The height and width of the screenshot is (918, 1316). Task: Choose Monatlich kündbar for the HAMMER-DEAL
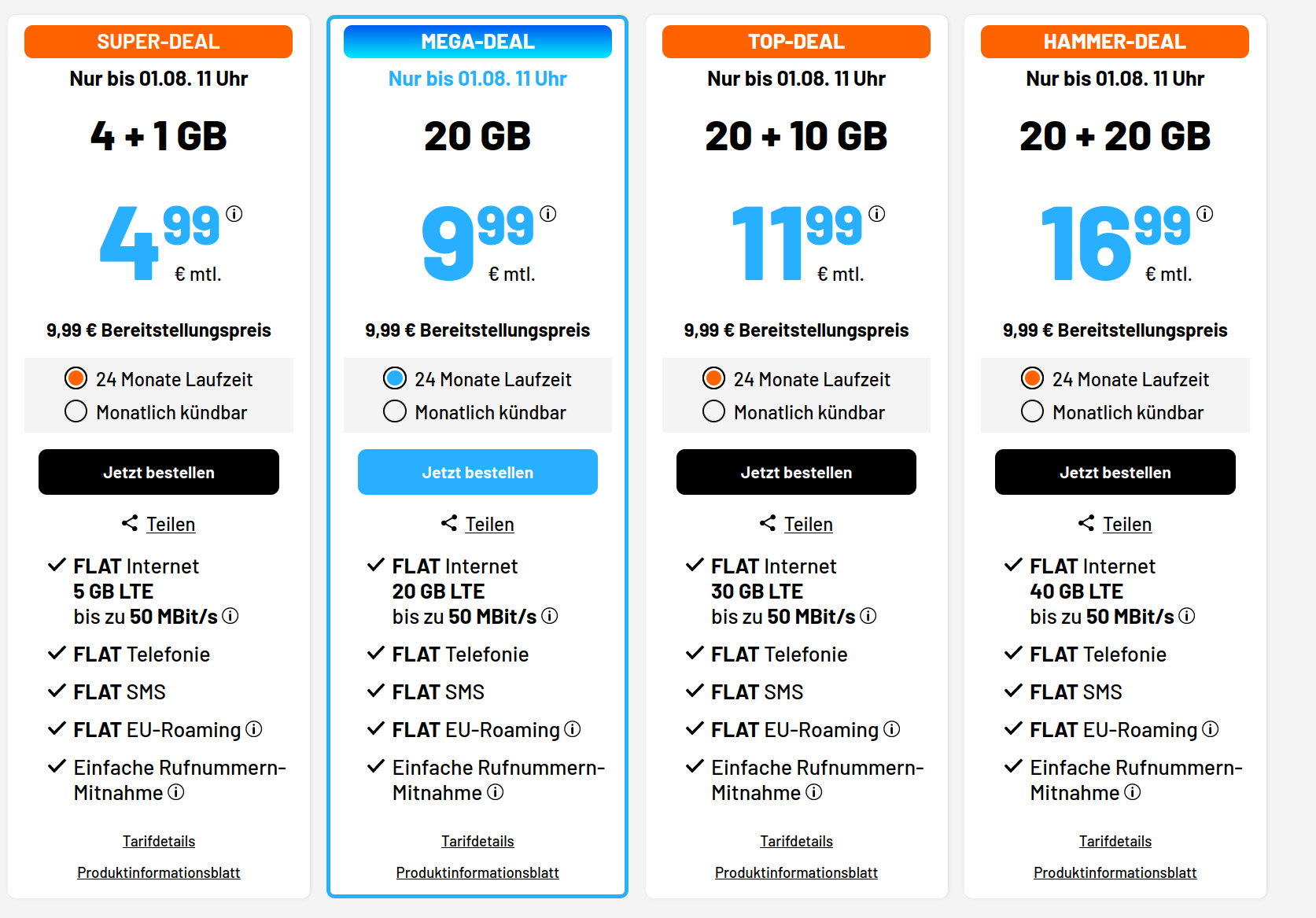point(1032,411)
